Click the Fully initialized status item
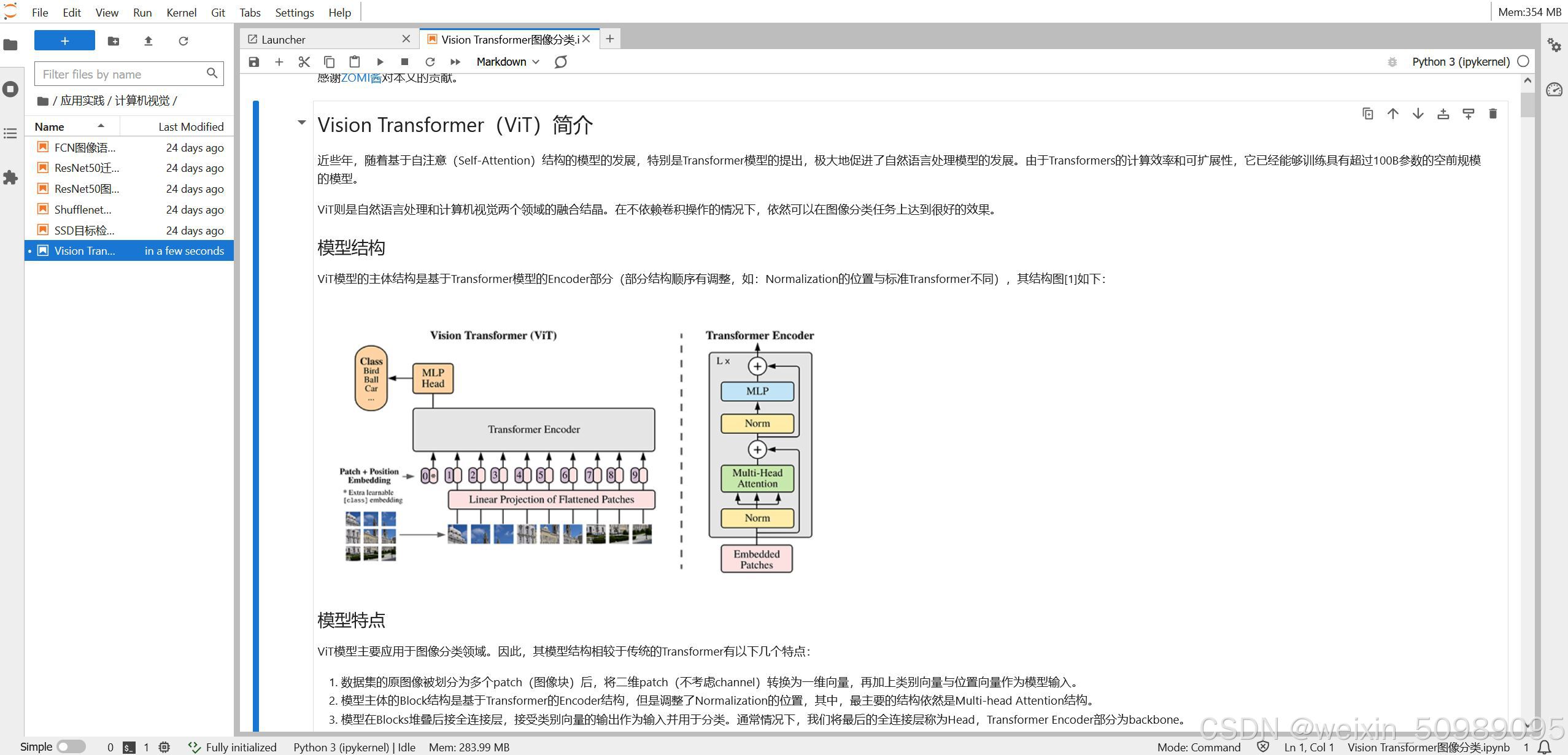The height and width of the screenshot is (755, 1568). pyautogui.click(x=233, y=747)
